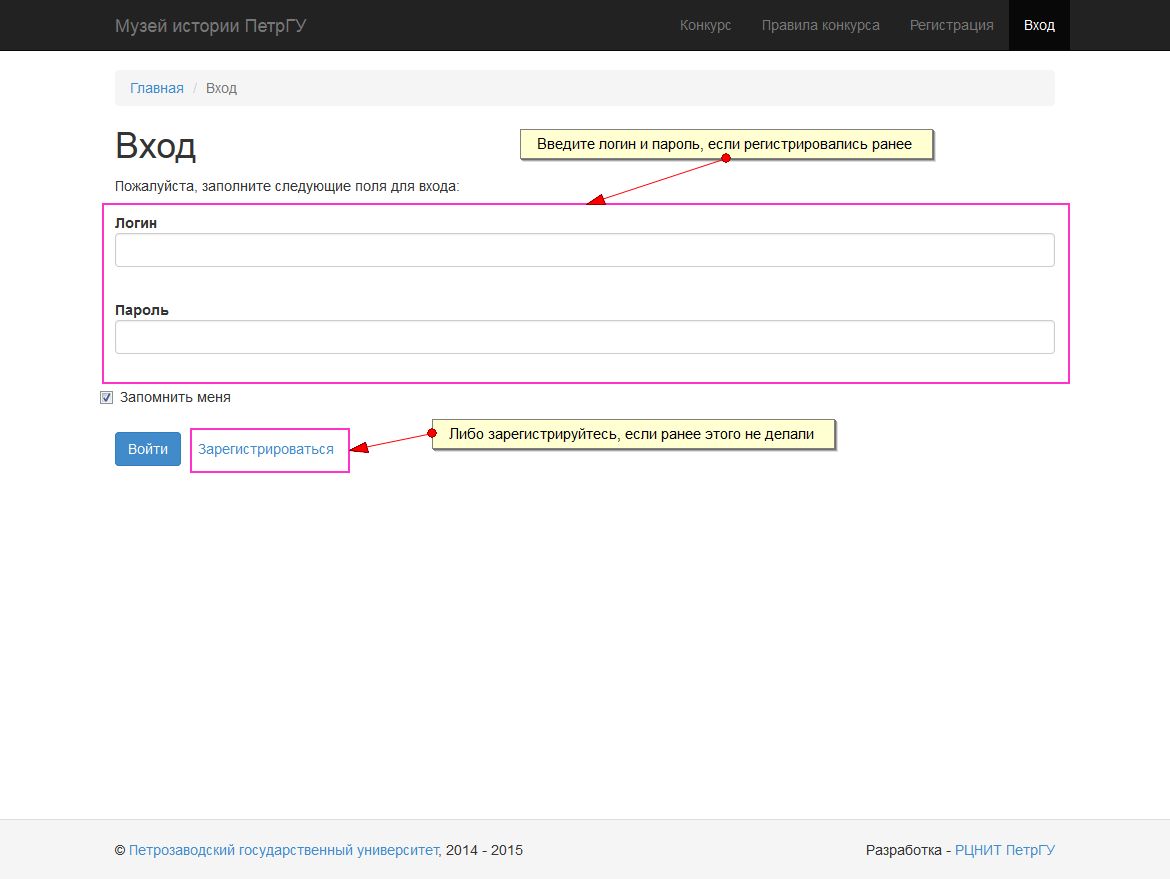Open Правила конкурса in the top navigation
The image size is (1170, 879).
820,25
